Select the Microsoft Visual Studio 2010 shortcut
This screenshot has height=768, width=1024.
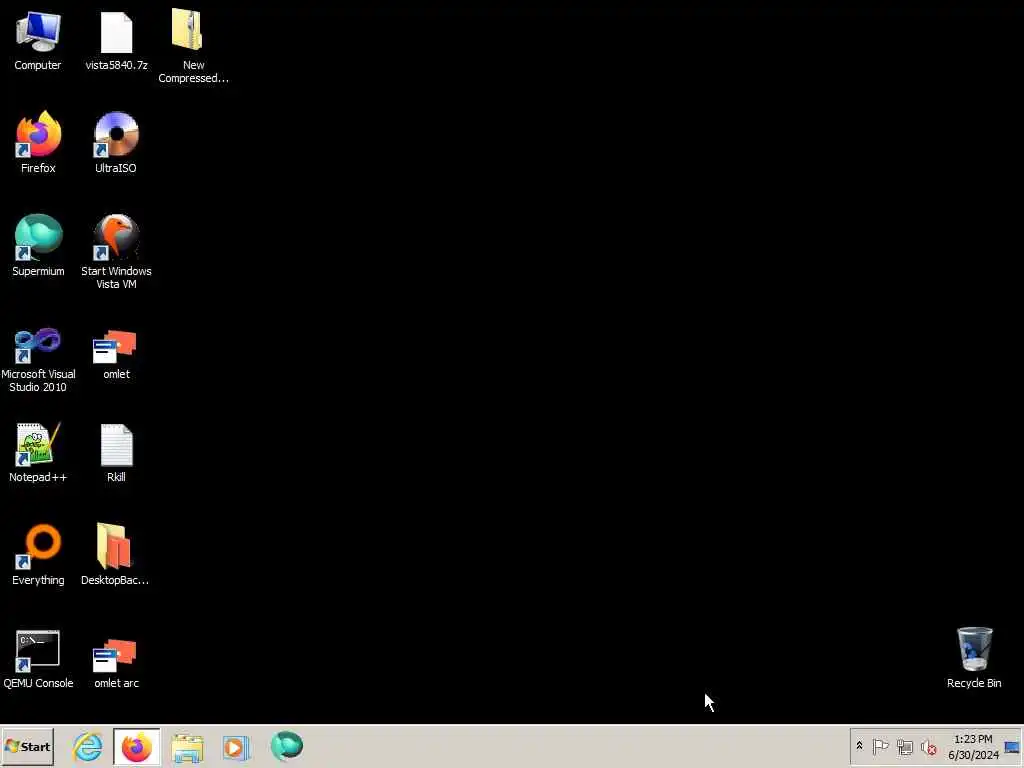(38, 360)
